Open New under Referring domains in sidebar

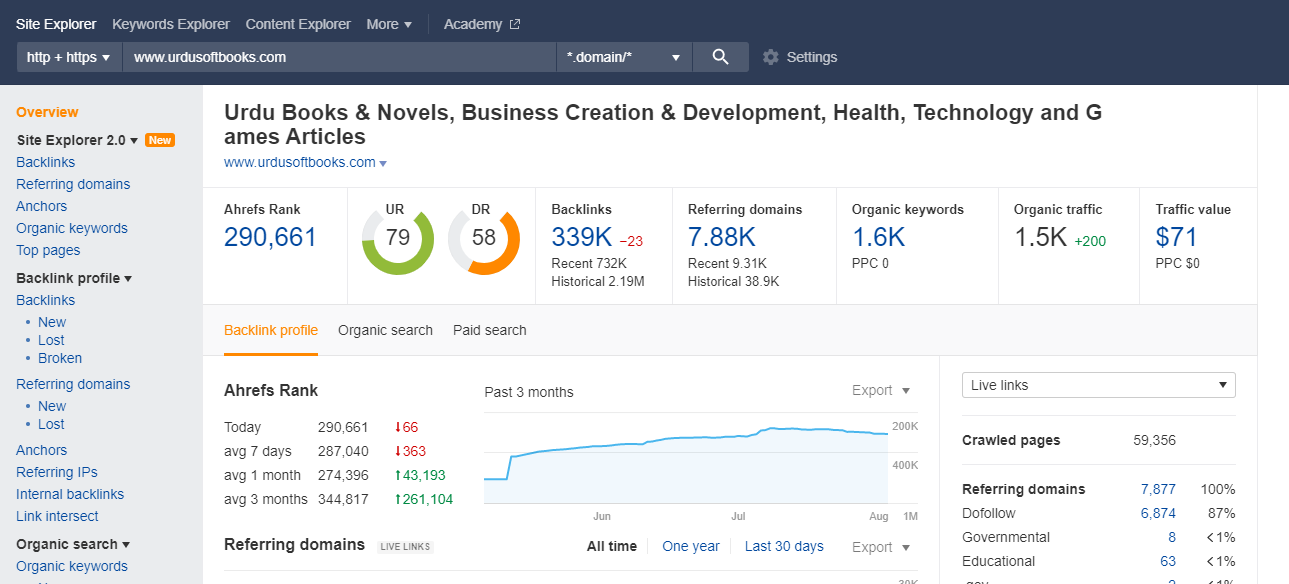(52, 406)
